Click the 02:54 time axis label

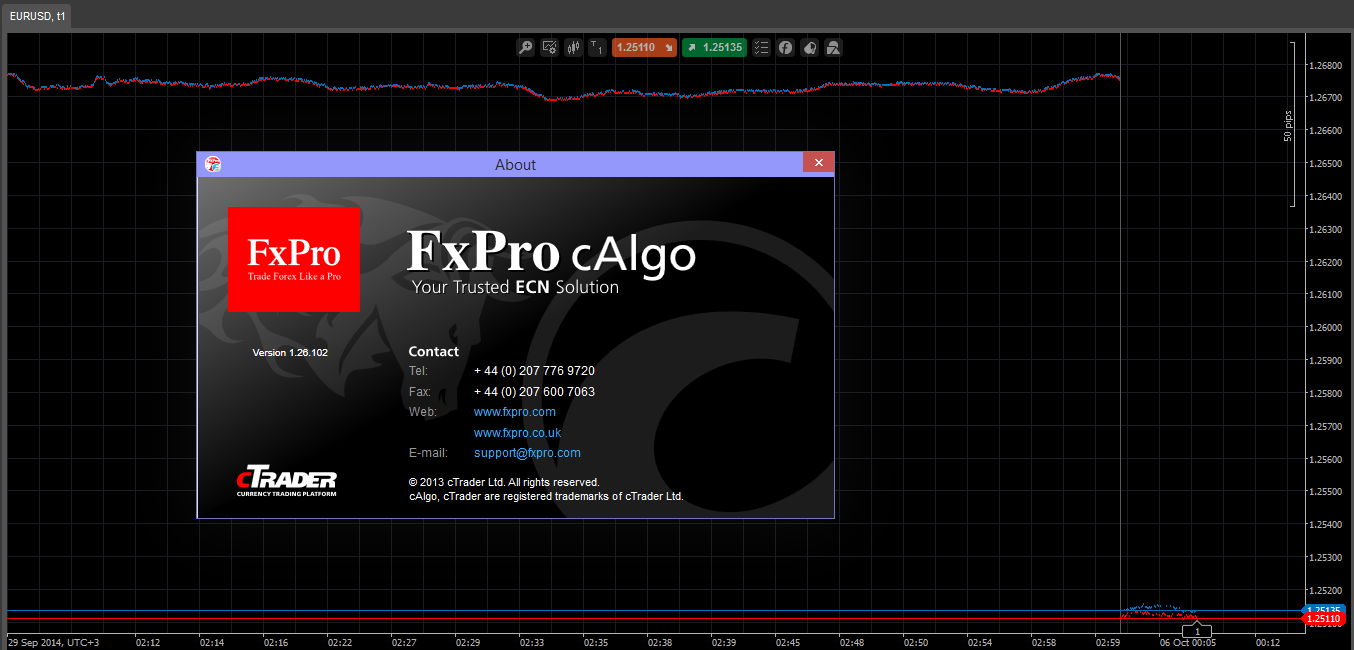coord(981,643)
